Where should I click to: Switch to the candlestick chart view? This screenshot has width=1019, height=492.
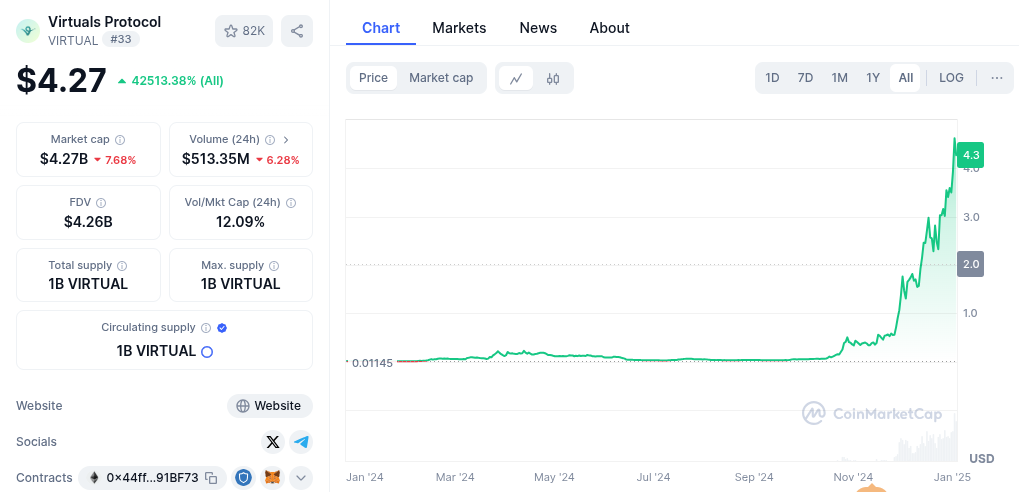(x=553, y=78)
